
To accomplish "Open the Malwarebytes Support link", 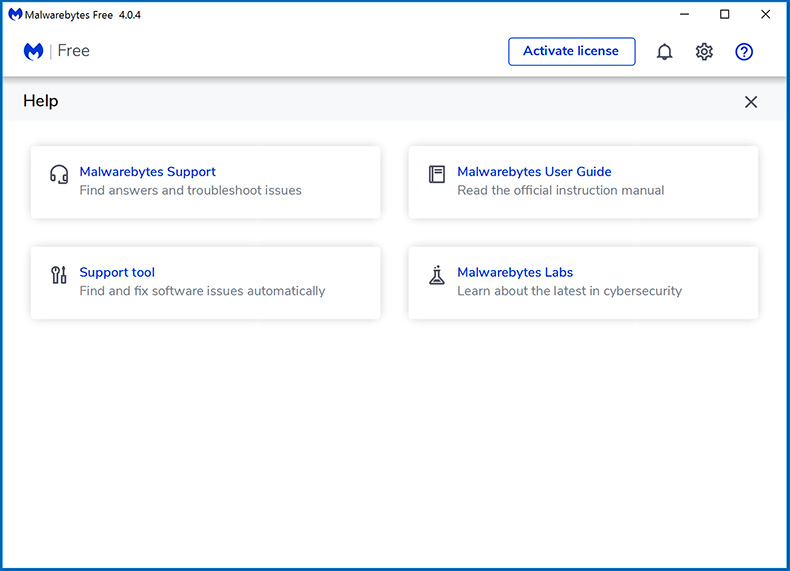I will 148,172.
